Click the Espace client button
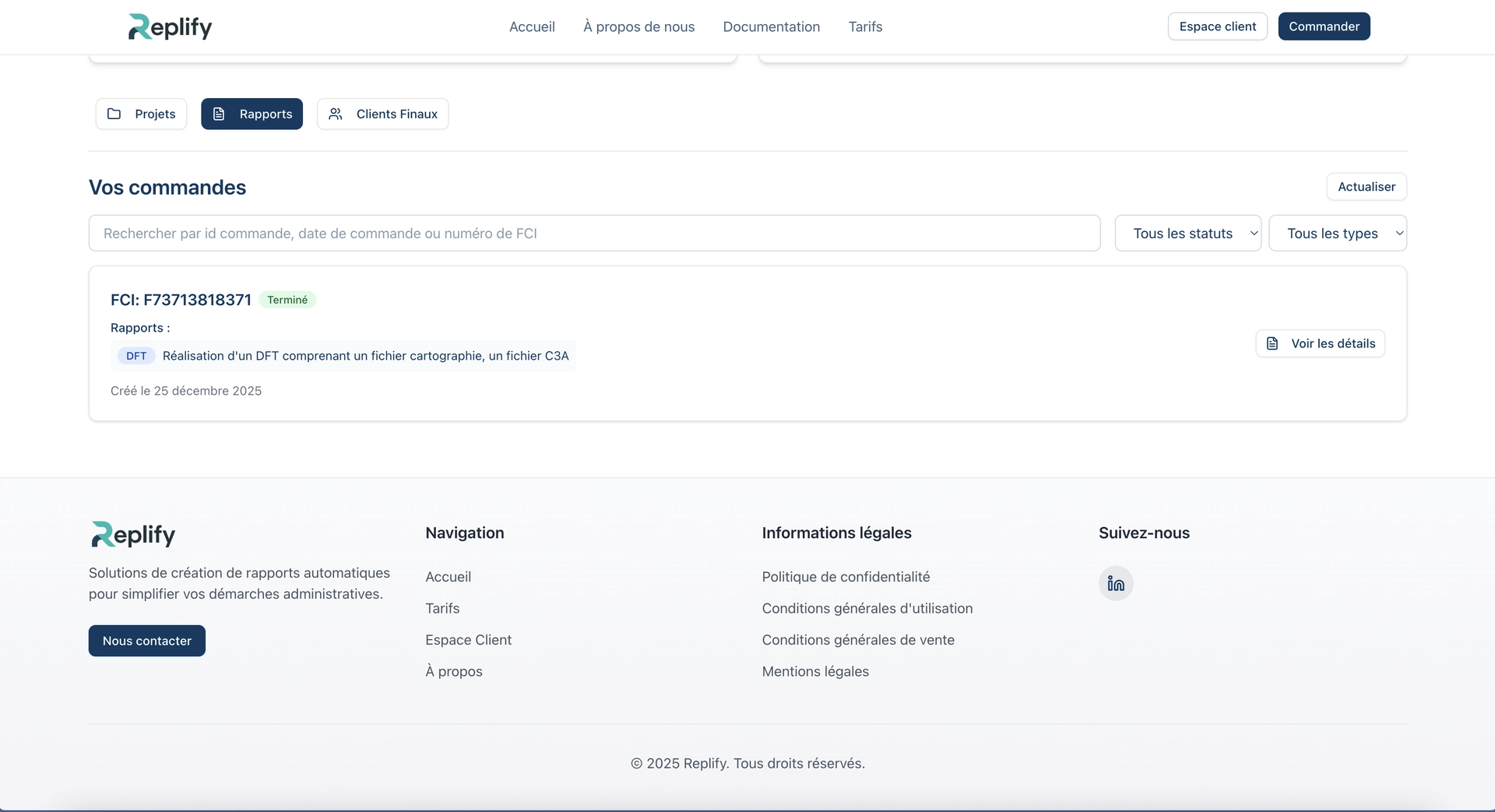This screenshot has height=812, width=1495. [x=1217, y=26]
